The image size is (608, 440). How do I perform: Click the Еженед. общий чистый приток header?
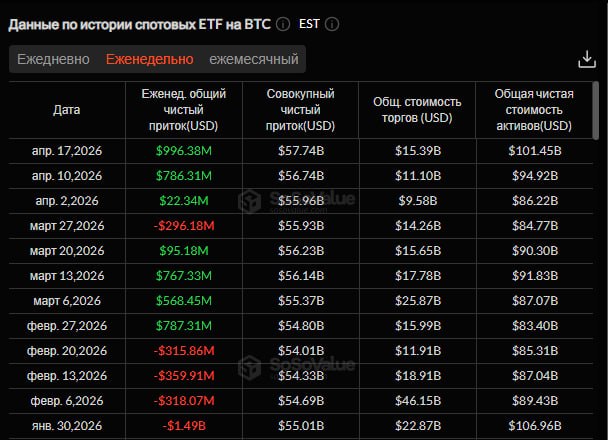click(x=184, y=110)
